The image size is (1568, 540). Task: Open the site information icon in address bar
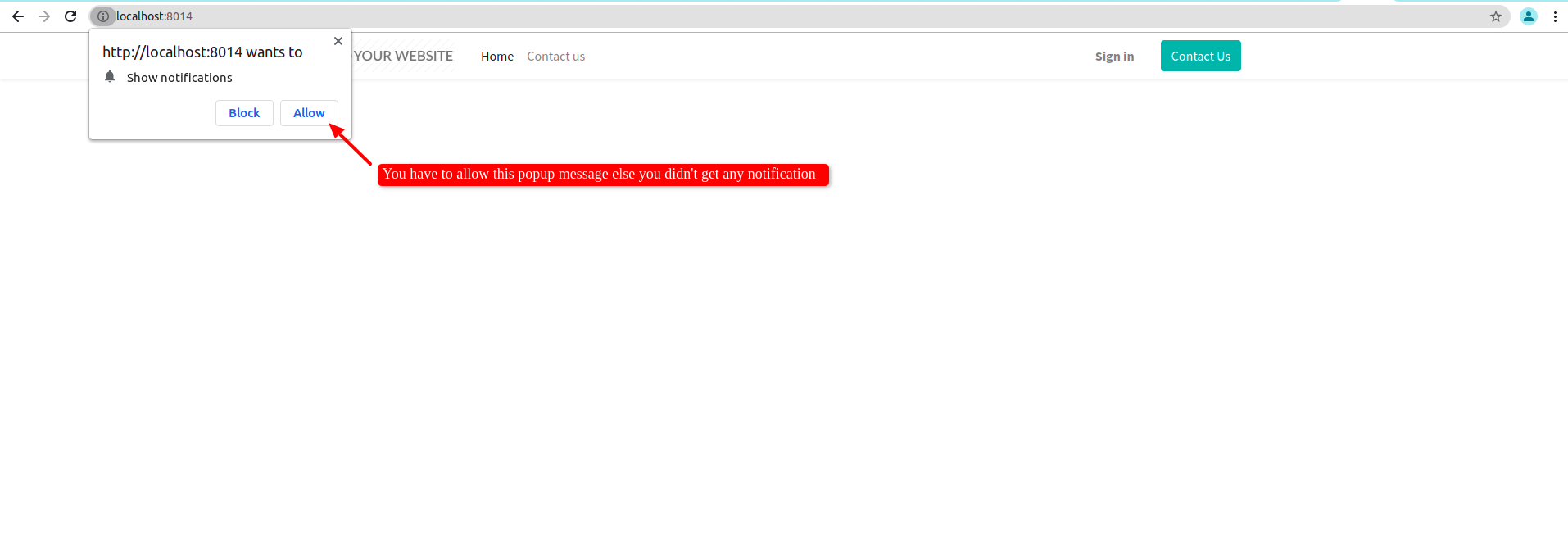(103, 16)
